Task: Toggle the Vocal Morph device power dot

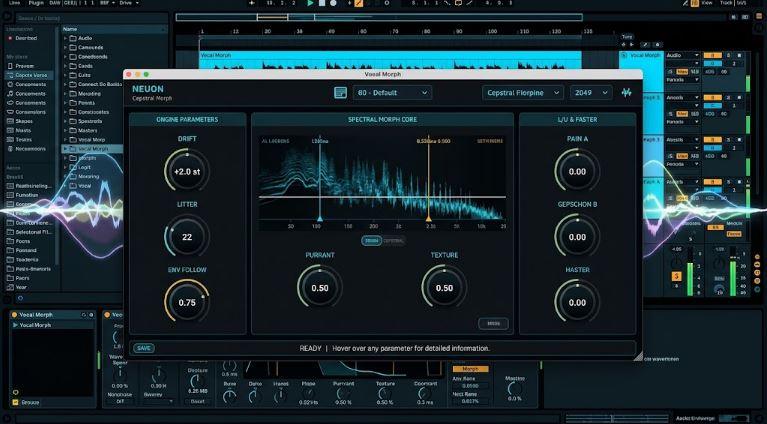Action: (x=14, y=315)
